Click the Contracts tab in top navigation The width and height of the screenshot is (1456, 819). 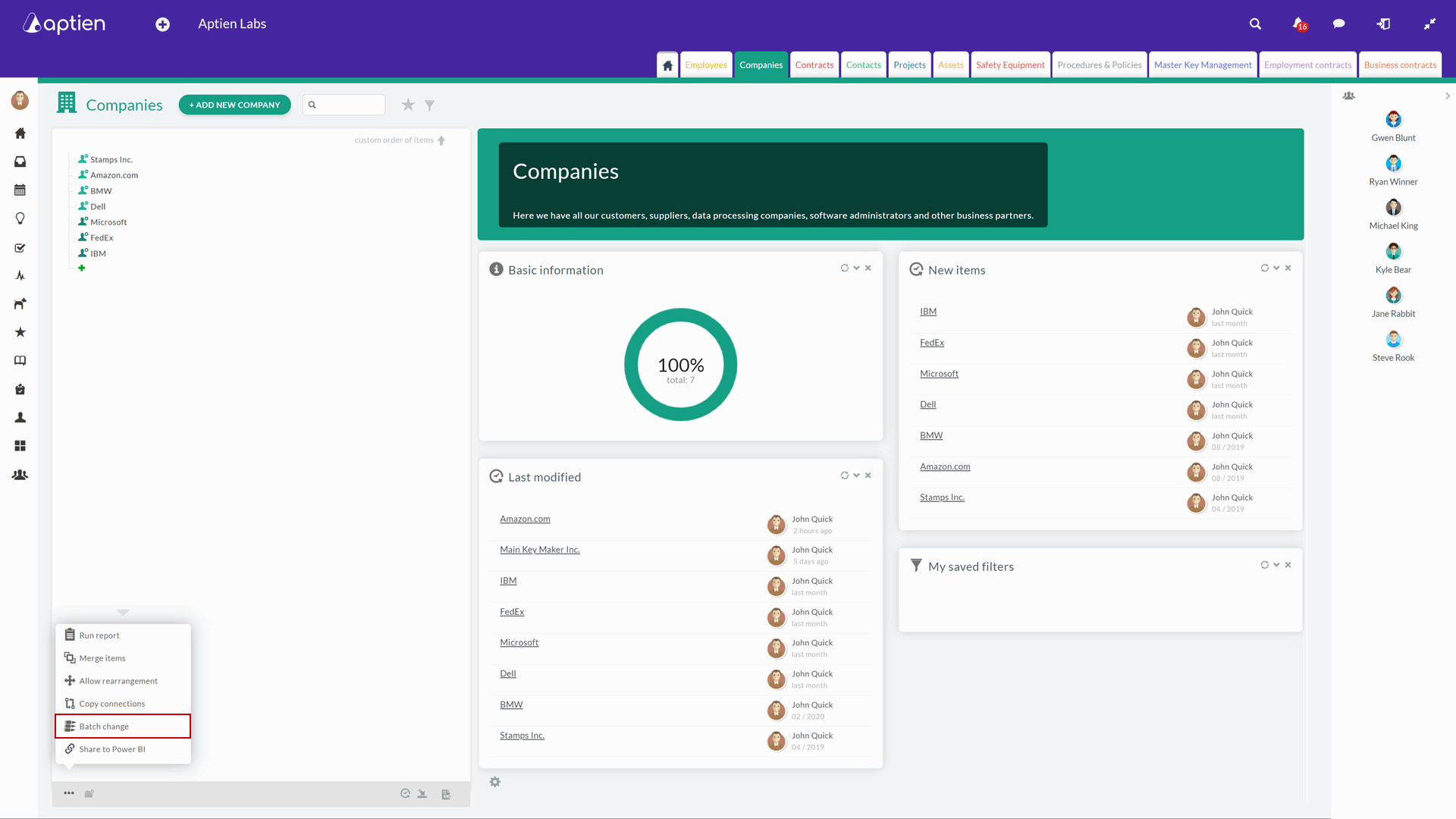pos(814,64)
